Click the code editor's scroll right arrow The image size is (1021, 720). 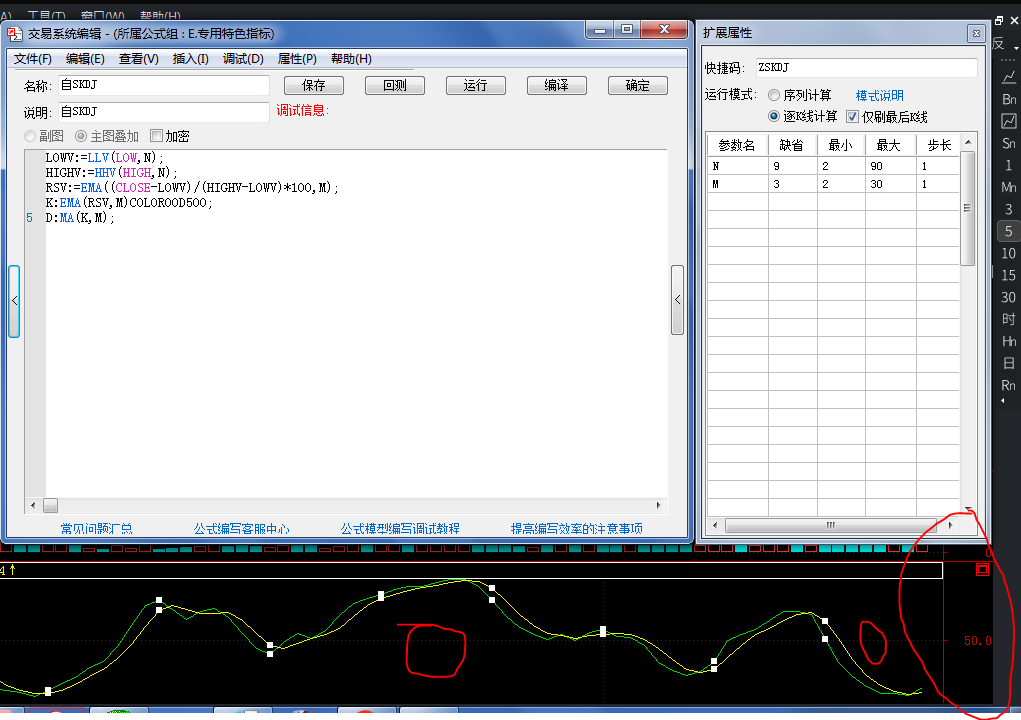point(658,505)
